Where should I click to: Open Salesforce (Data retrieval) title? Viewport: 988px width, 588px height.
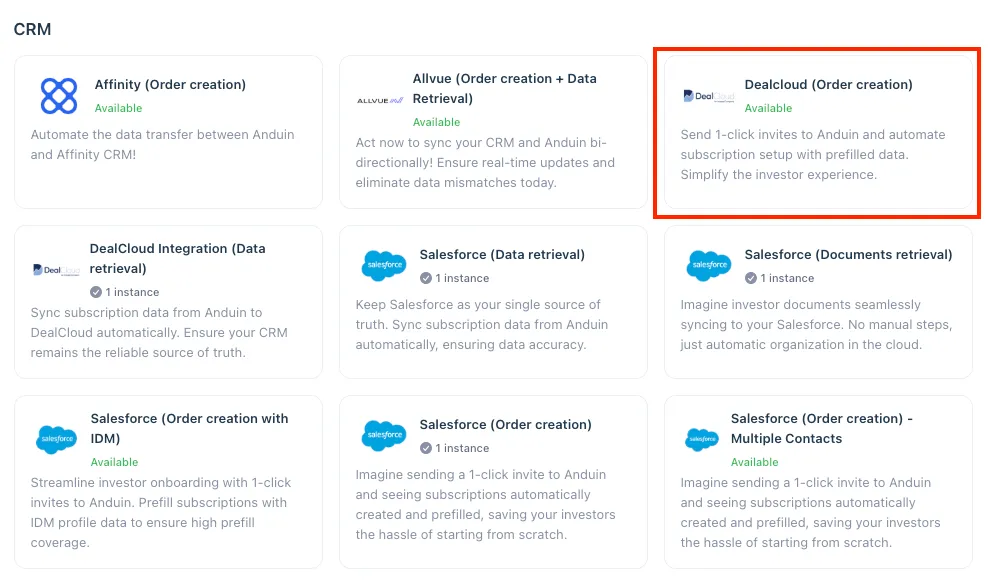coord(502,255)
